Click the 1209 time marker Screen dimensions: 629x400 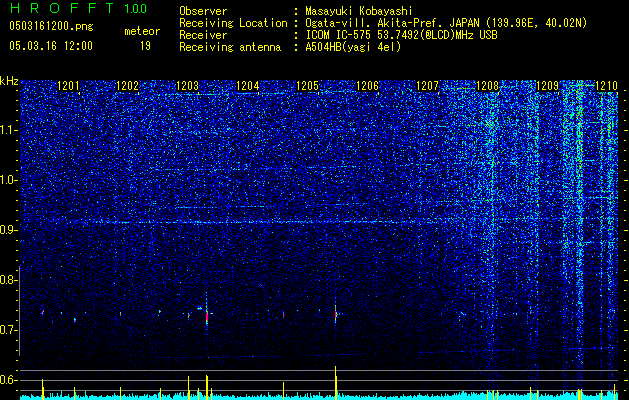(548, 86)
